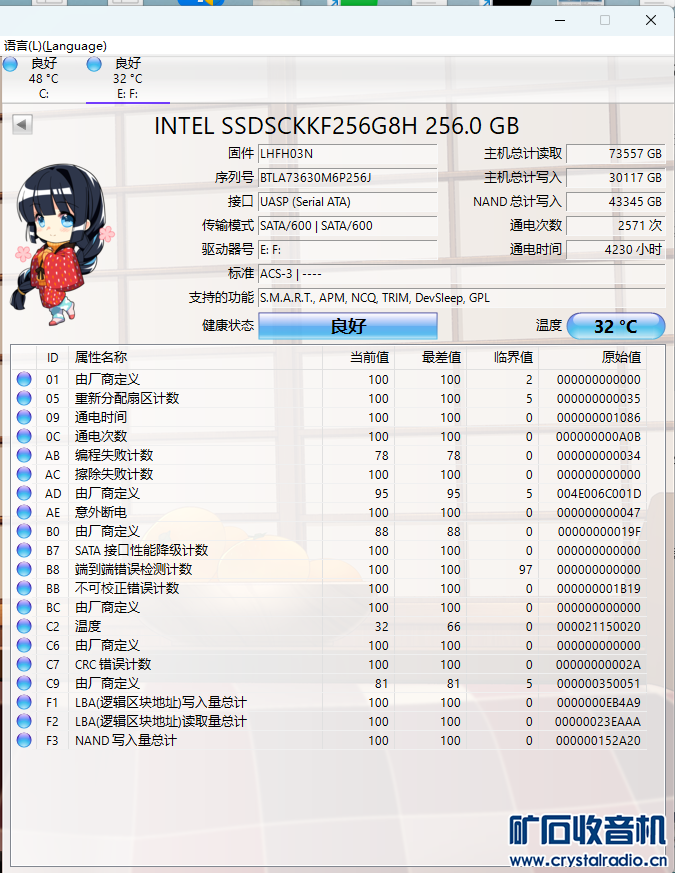Click the status orb in row 01
This screenshot has height=873, width=675.
[x=24, y=379]
